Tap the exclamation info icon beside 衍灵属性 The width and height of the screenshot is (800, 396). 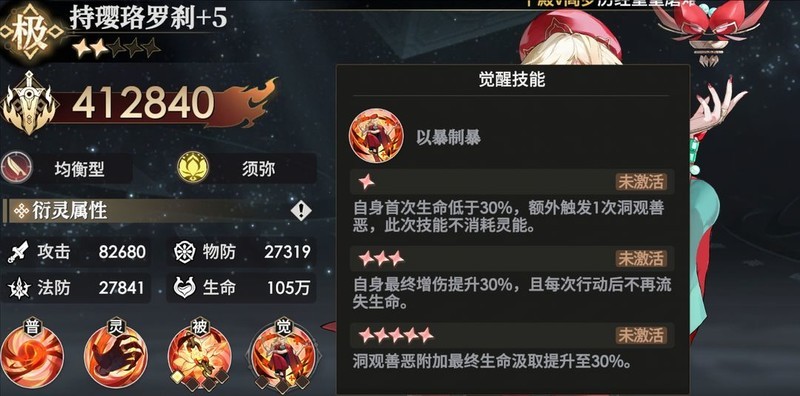301,211
